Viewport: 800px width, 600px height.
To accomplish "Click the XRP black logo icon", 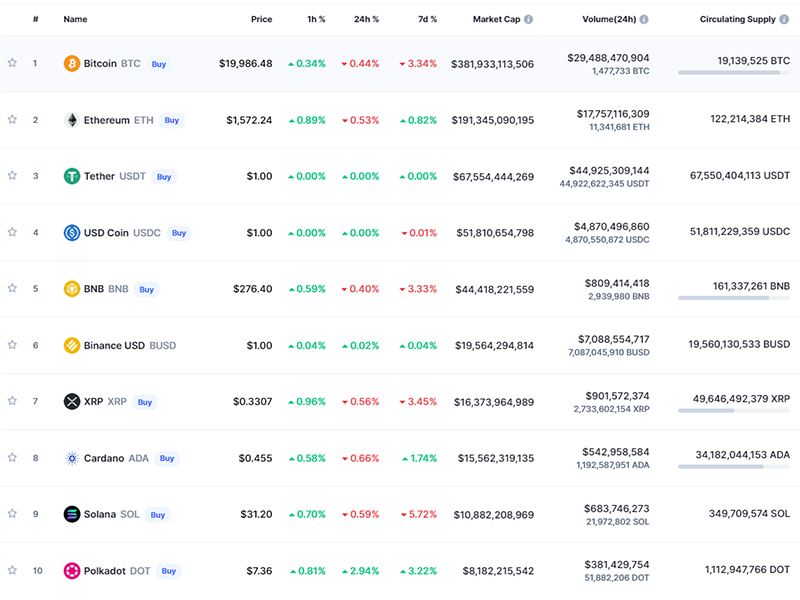I will point(72,402).
